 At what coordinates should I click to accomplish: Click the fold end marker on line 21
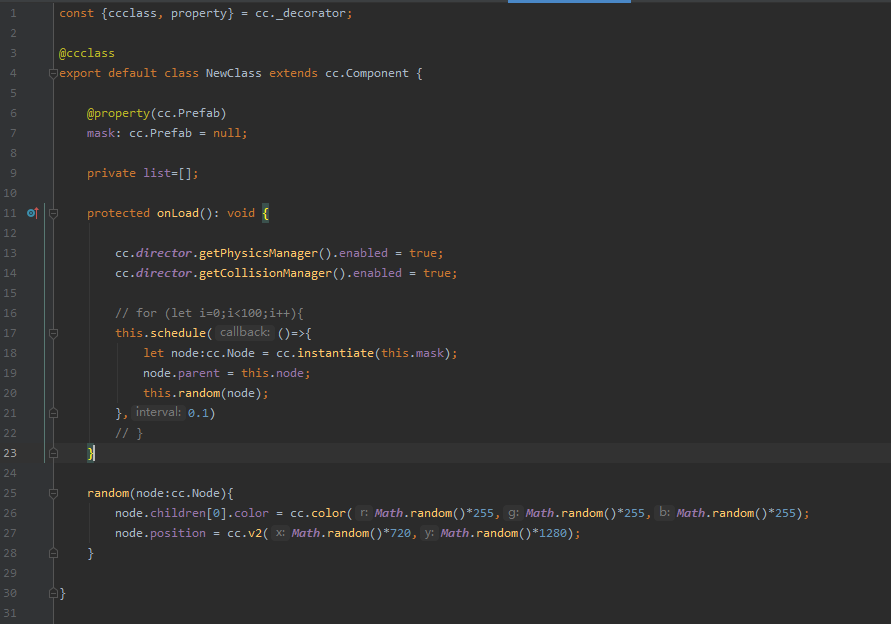coord(53,413)
